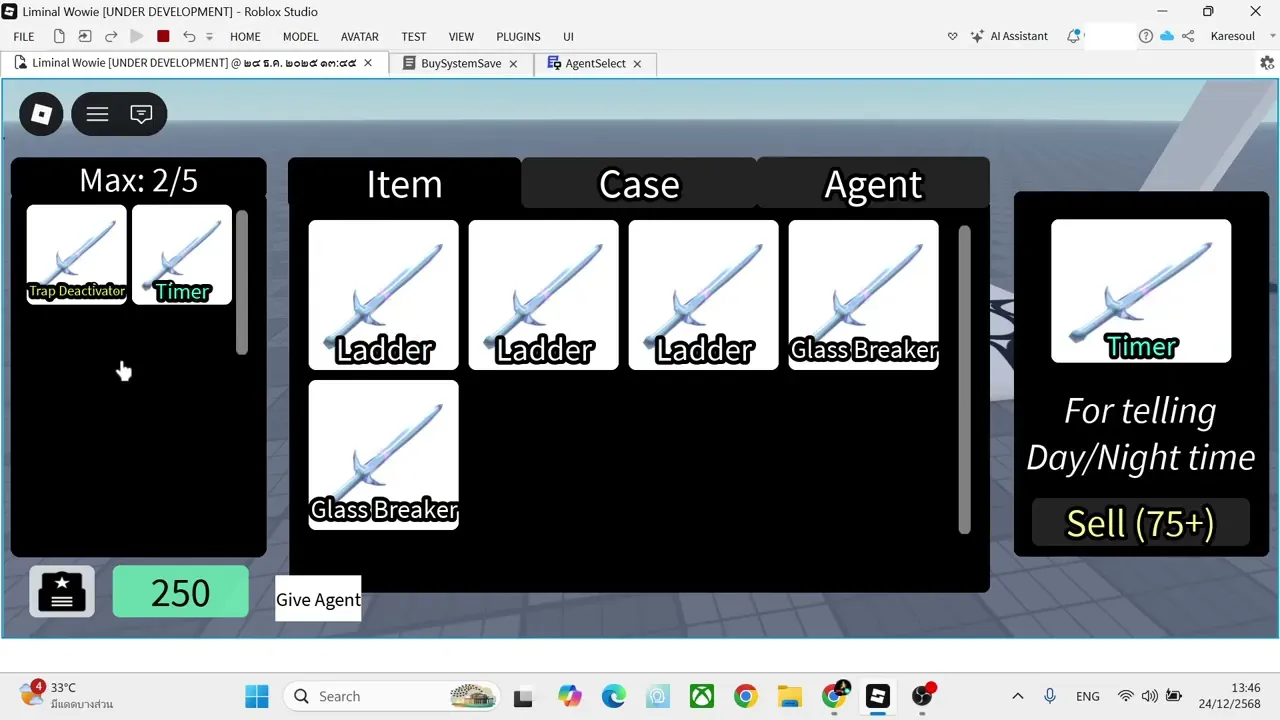This screenshot has width=1280, height=720.
Task: Click the ENG language indicator
Action: pyautogui.click(x=1088, y=696)
